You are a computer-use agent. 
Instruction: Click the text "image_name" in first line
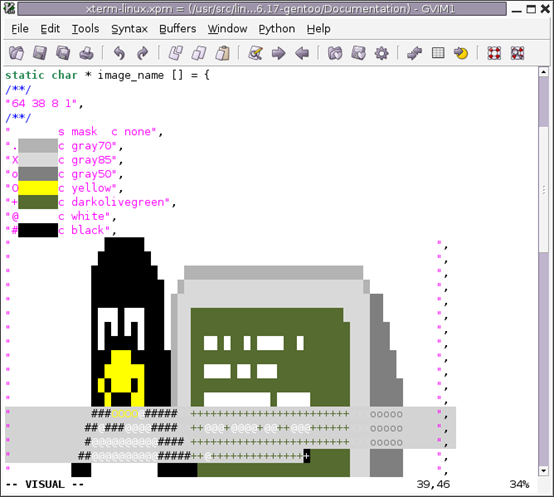131,75
